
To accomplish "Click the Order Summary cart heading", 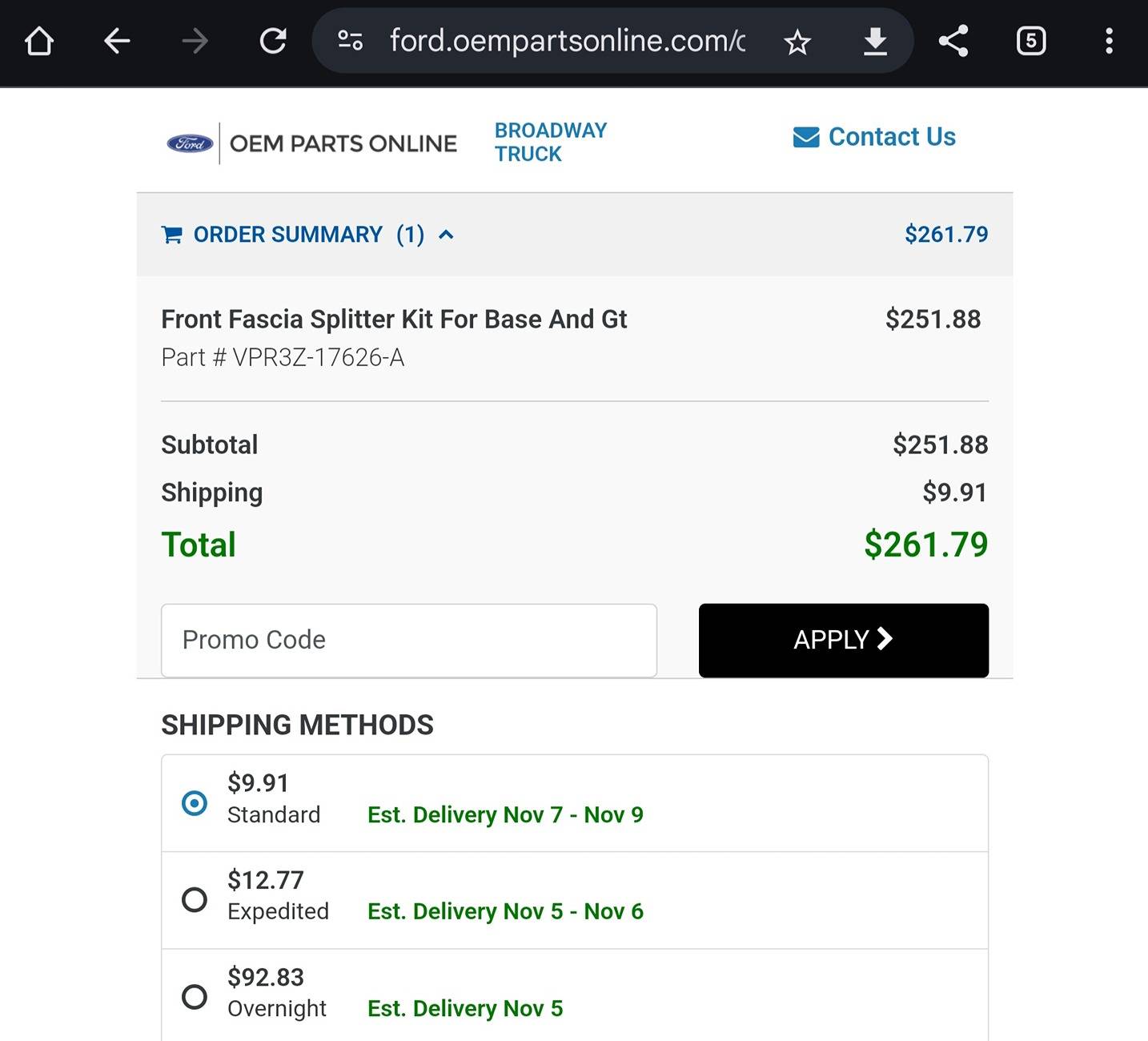I will (x=293, y=235).
